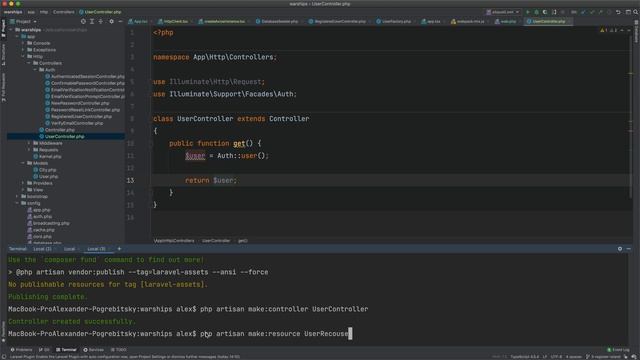The width and height of the screenshot is (640, 360).
Task: Locate current file in Project tree icon
Action: (x=83, y=21)
